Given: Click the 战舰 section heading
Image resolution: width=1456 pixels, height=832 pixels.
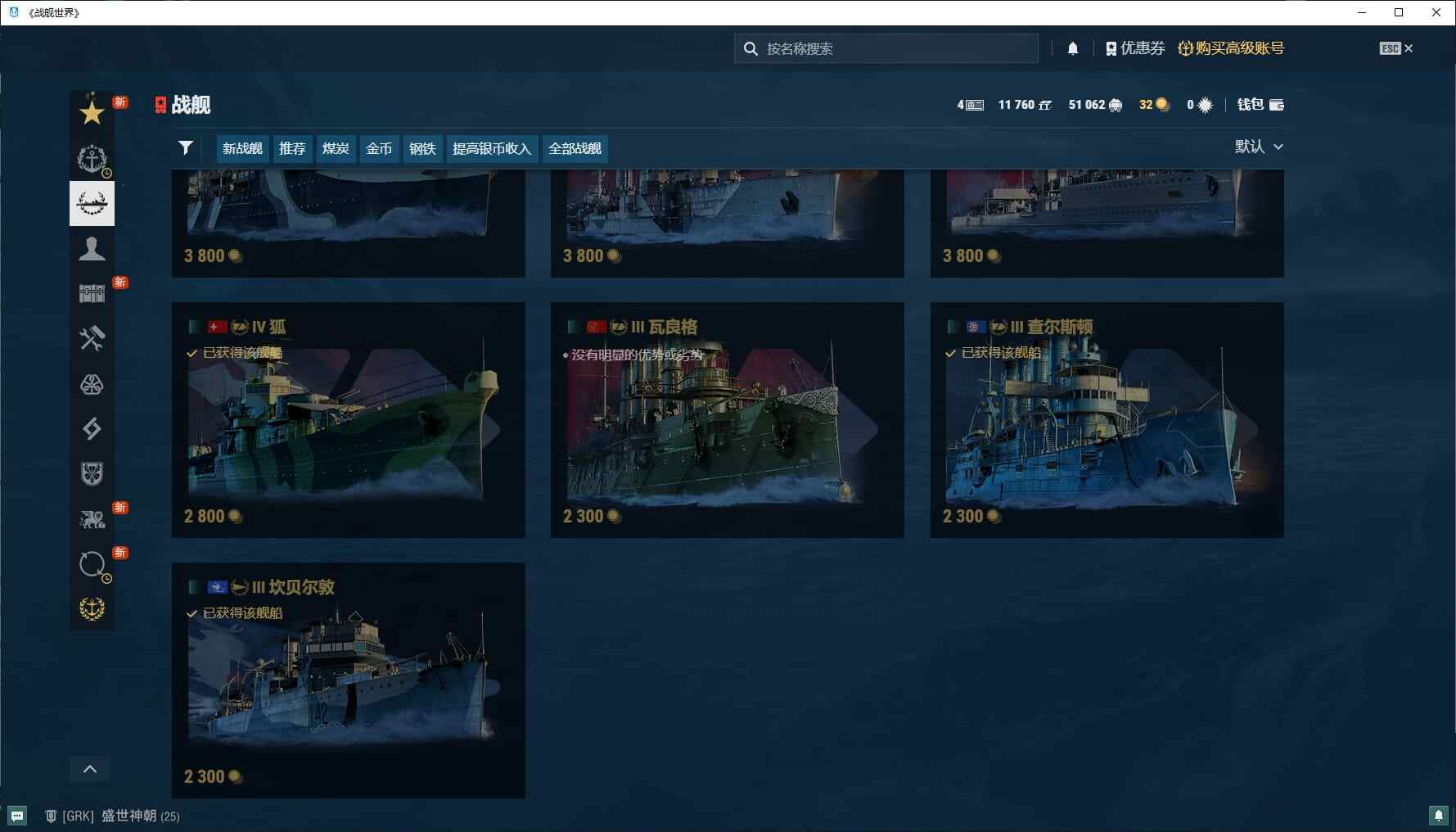Looking at the screenshot, I should 191,105.
